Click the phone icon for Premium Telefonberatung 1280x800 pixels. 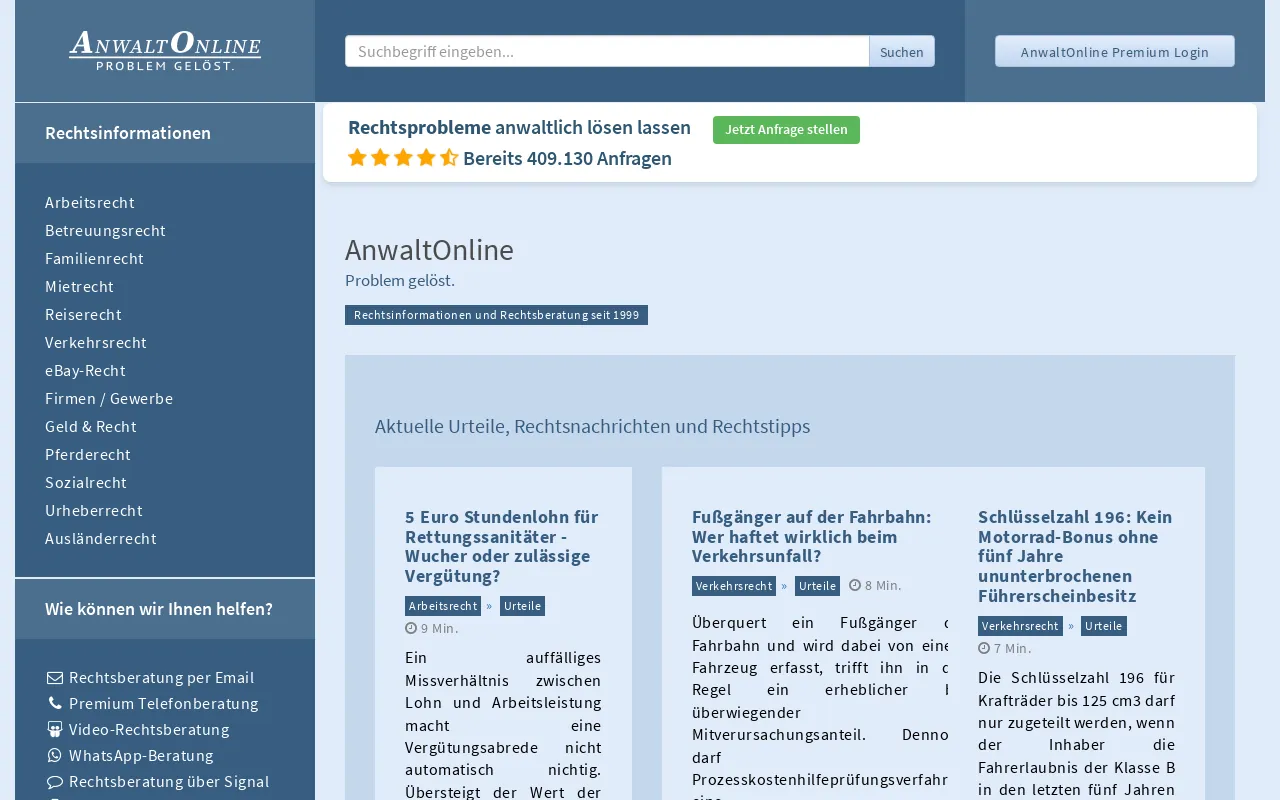pyautogui.click(x=55, y=704)
